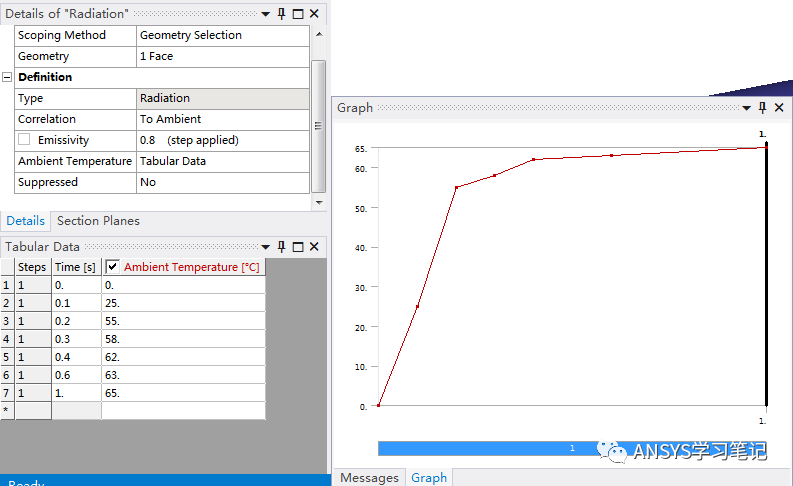
Task: Toggle Ambient Temperature column checkbox
Action: 113,267
